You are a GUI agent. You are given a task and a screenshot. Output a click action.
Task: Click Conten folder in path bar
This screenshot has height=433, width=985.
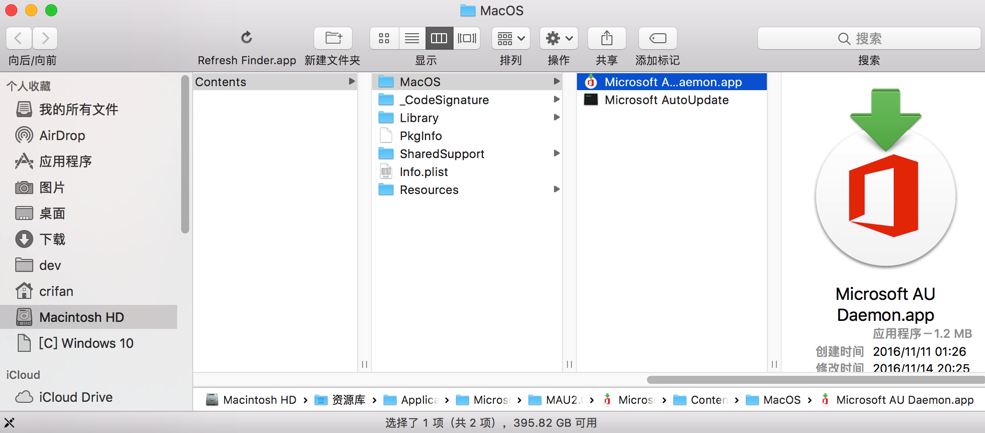(701, 400)
